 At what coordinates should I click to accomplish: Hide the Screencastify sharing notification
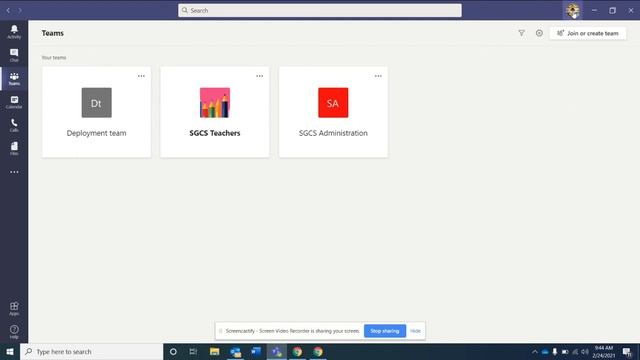pyautogui.click(x=415, y=331)
